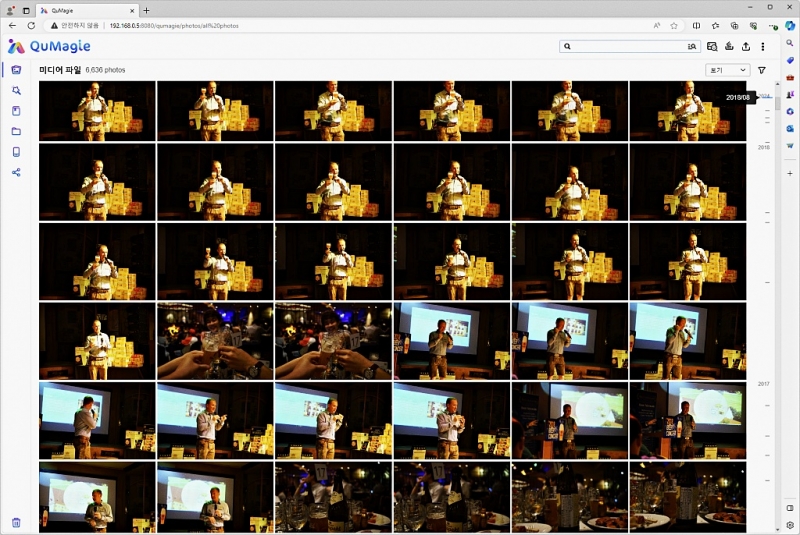Open the advanced people search in search box
The width and height of the screenshot is (800, 535).
point(691,46)
